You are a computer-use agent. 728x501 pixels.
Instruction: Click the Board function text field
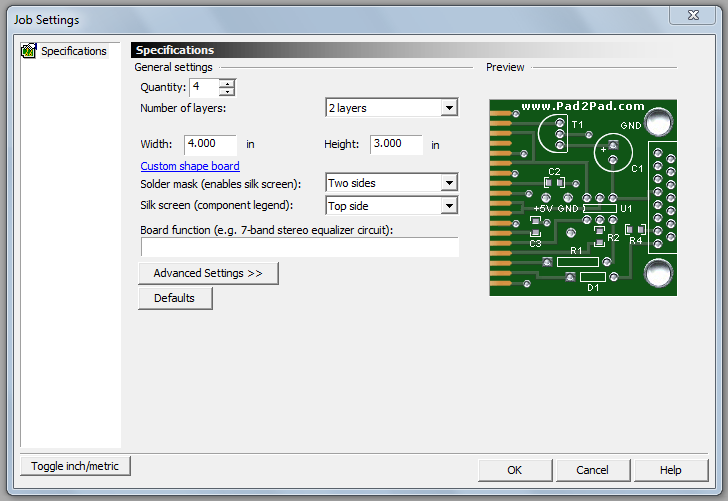[x=299, y=247]
